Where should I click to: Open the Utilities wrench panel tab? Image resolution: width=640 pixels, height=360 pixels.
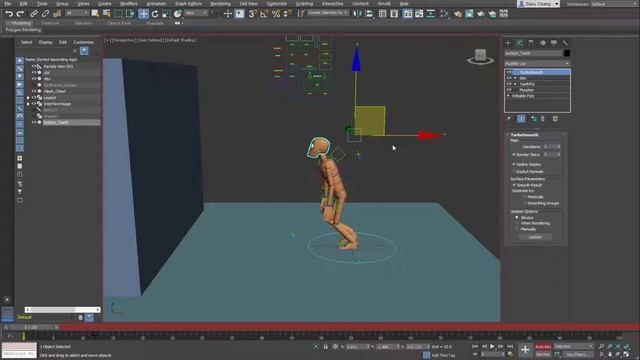pos(565,43)
